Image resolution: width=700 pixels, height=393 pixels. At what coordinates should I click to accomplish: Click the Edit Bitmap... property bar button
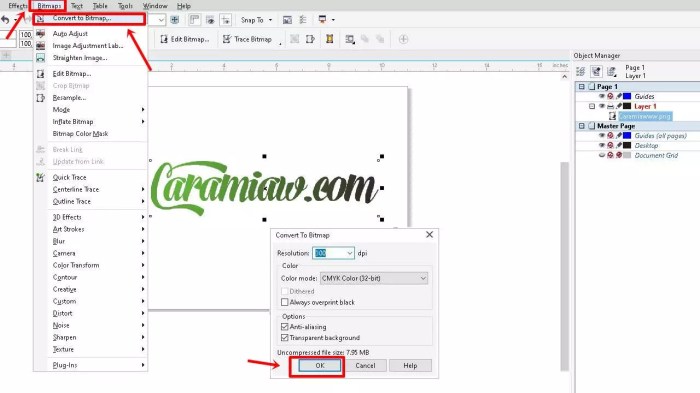tap(185, 39)
